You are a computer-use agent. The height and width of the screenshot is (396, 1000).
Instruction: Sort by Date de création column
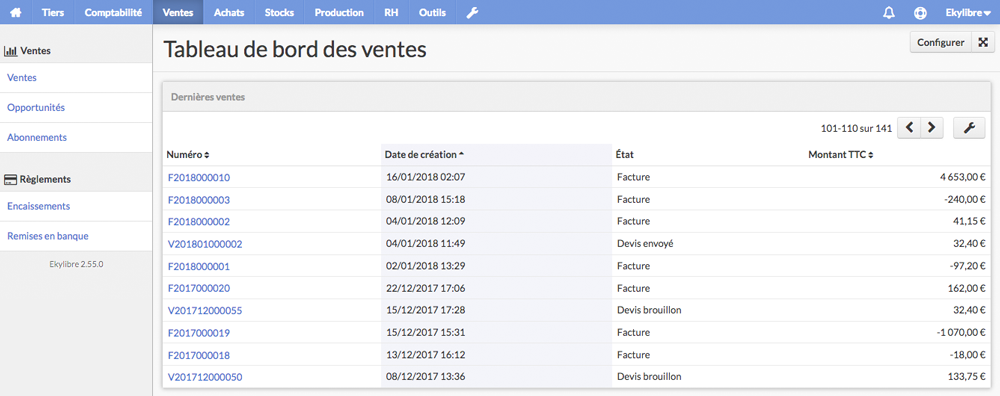(424, 154)
